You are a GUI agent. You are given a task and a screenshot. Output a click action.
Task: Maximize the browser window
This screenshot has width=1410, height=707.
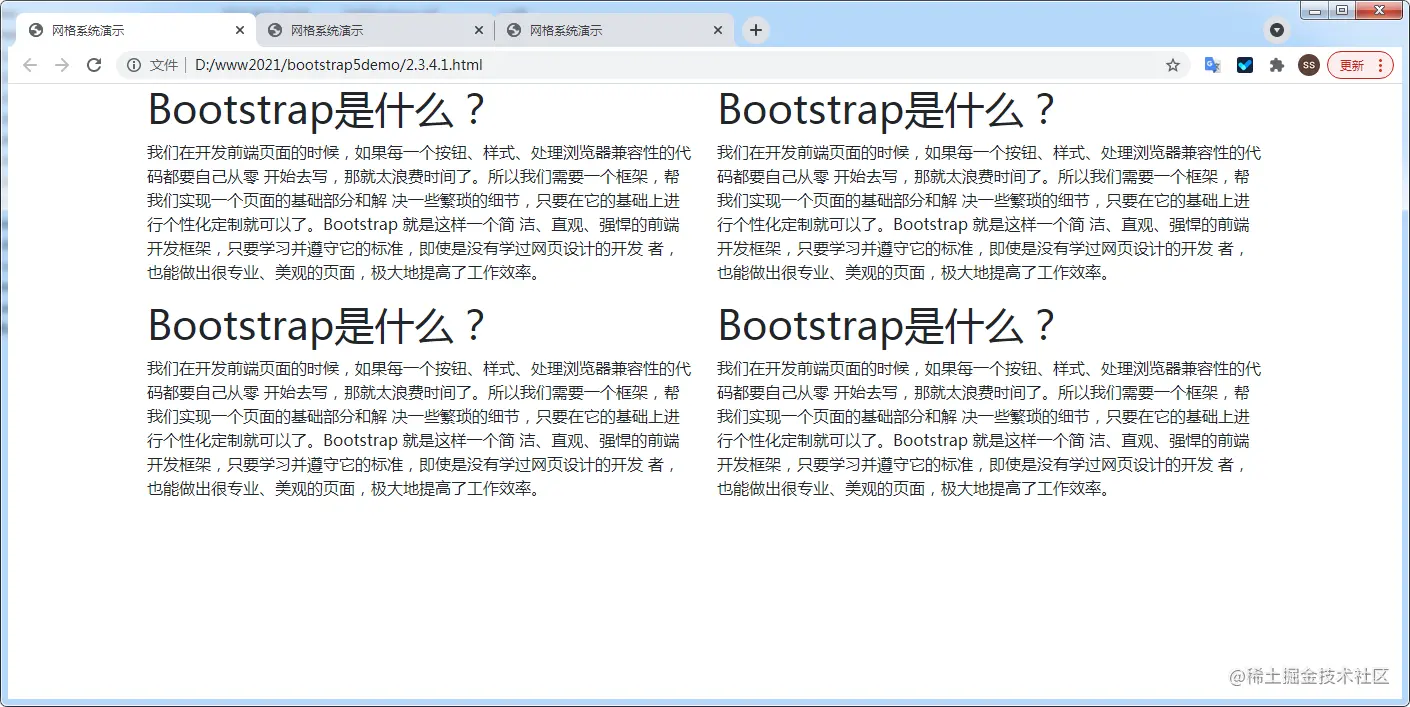click(1341, 10)
